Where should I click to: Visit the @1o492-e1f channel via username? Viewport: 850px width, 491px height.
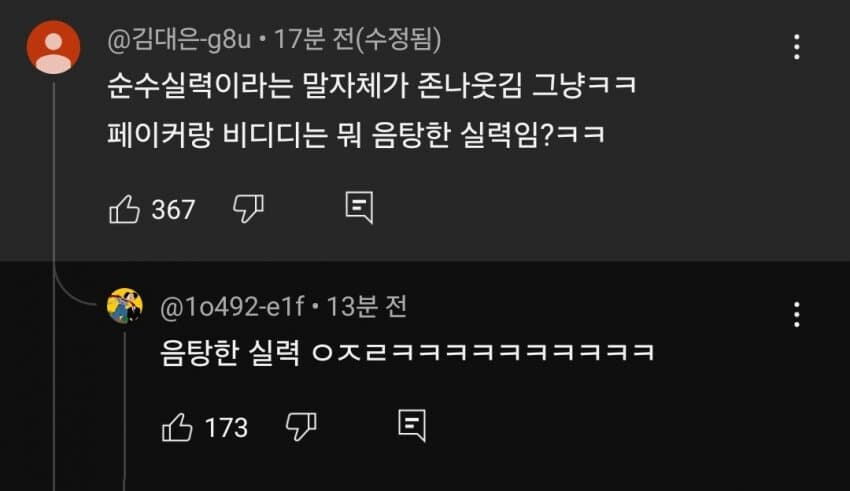pos(232,307)
